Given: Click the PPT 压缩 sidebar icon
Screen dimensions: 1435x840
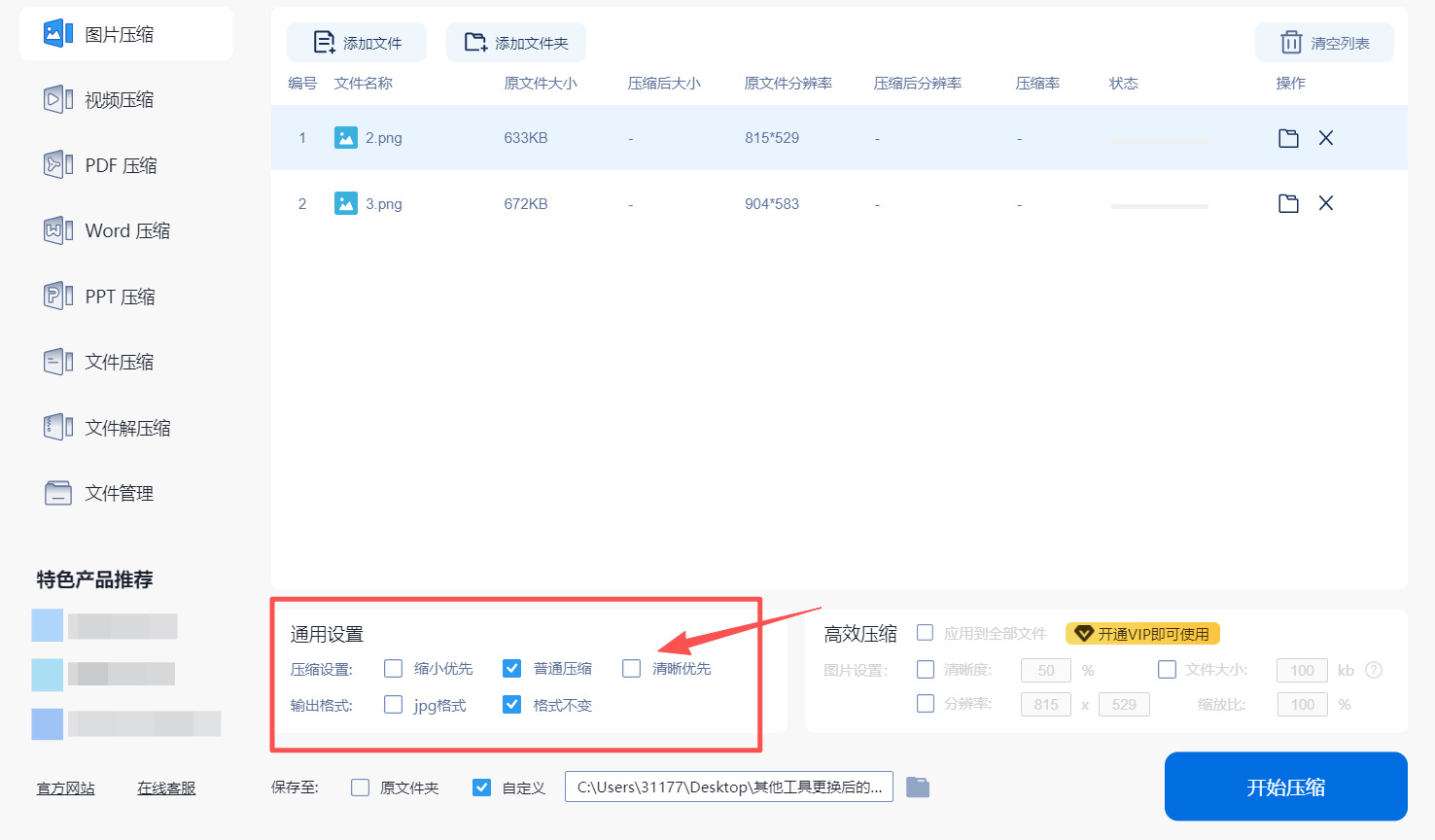Looking at the screenshot, I should [x=58, y=297].
